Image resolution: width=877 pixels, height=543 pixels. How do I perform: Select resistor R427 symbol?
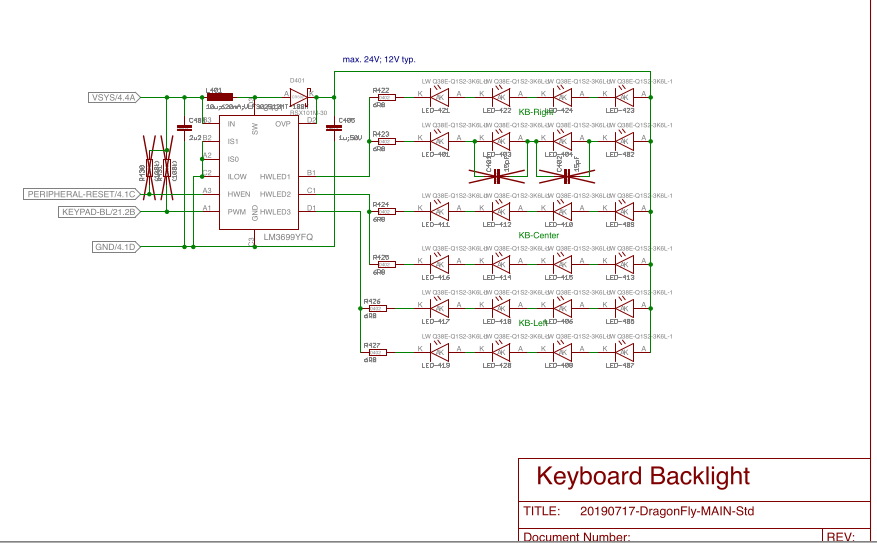point(374,352)
